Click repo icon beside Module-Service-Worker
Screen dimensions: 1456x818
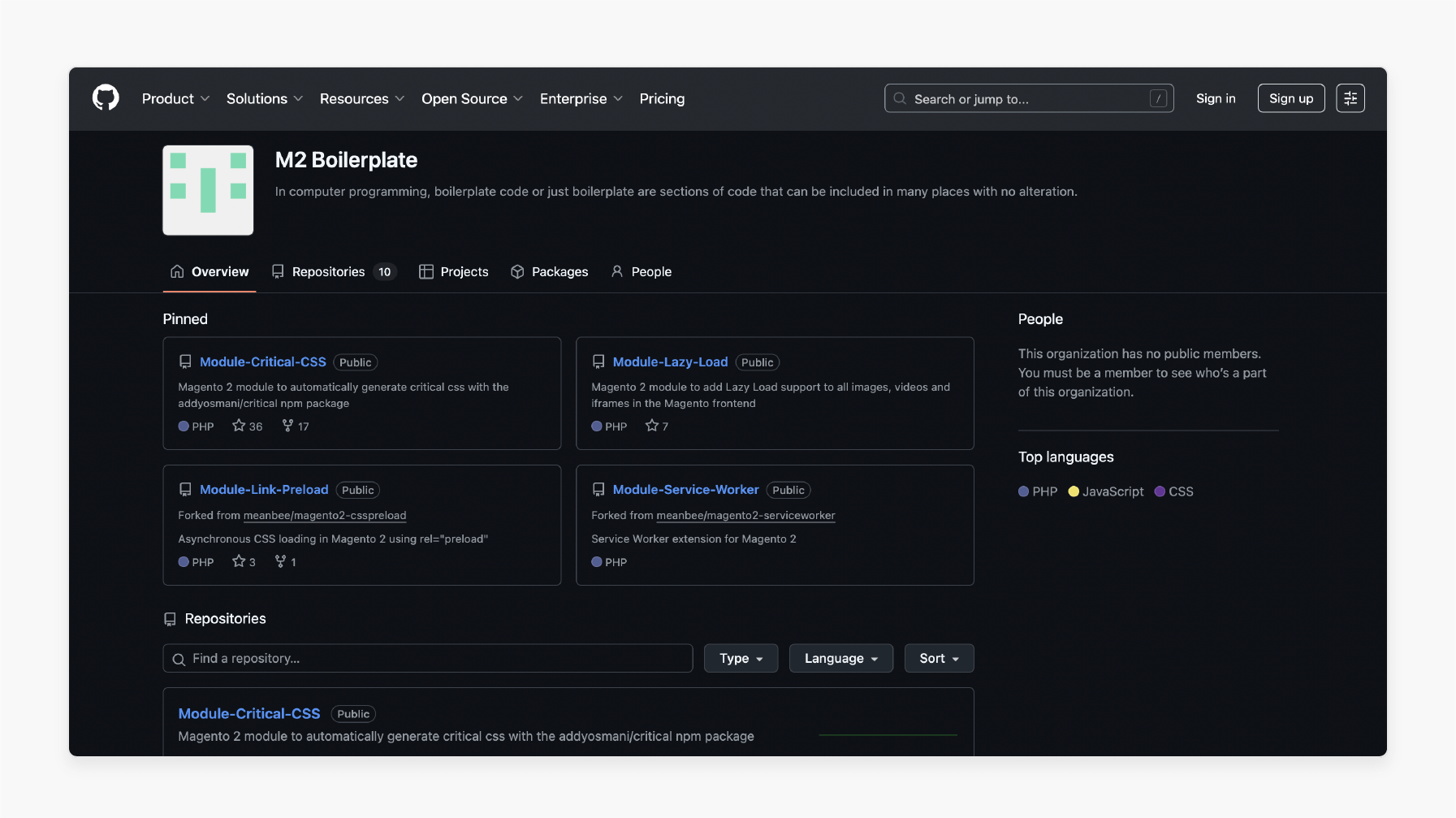point(598,489)
